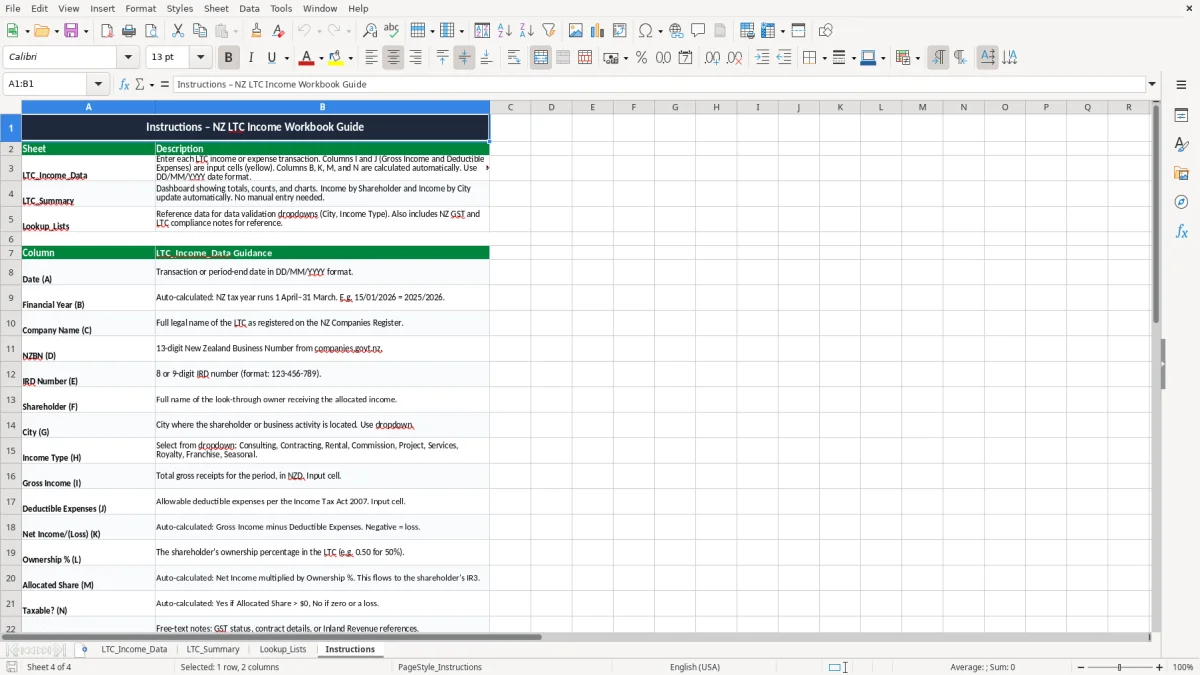Click Sort Ascending icon
Screen dimensions: 1200x675
pyautogui.click(x=505, y=31)
